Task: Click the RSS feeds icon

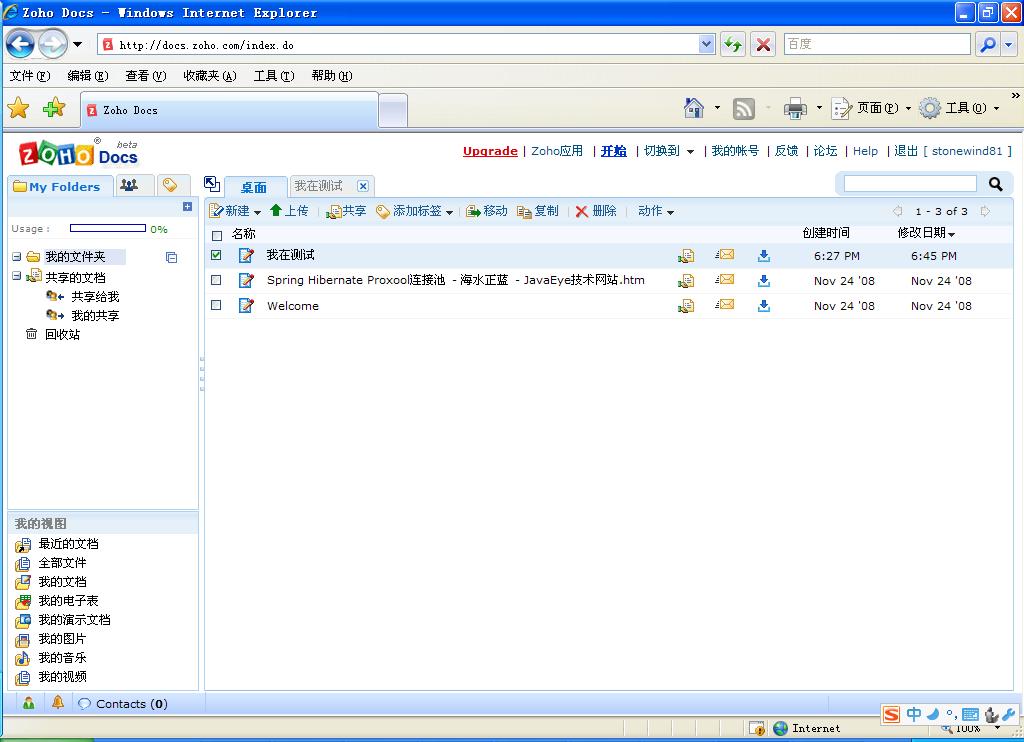Action: coord(744,108)
